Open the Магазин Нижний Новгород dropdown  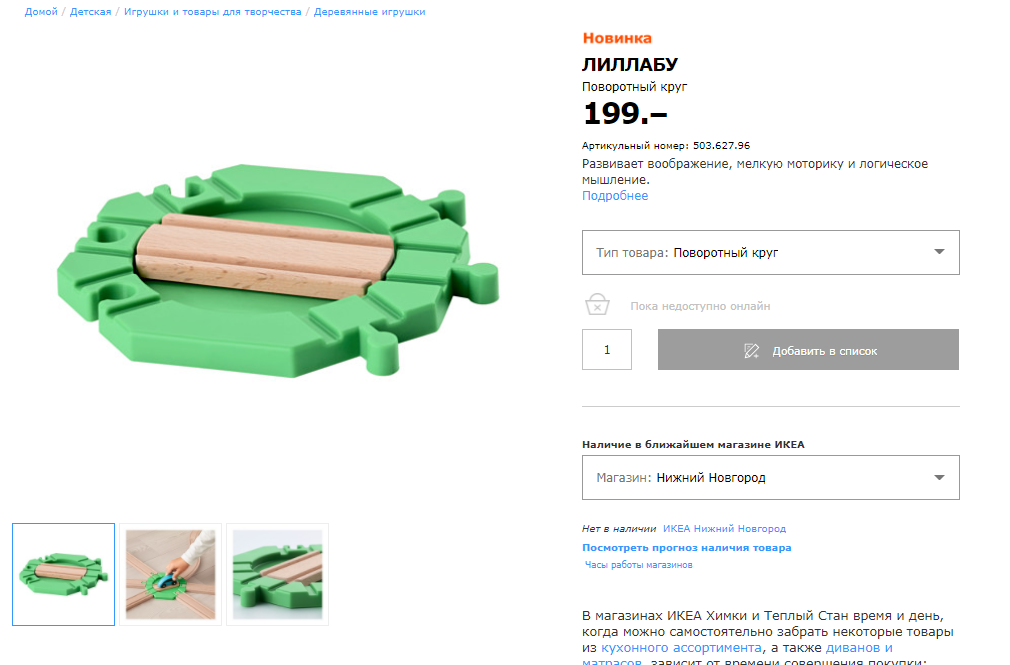(770, 477)
